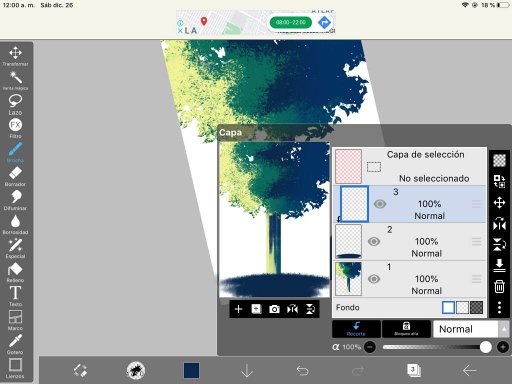Open the layers panel button showing 3

coord(414,370)
